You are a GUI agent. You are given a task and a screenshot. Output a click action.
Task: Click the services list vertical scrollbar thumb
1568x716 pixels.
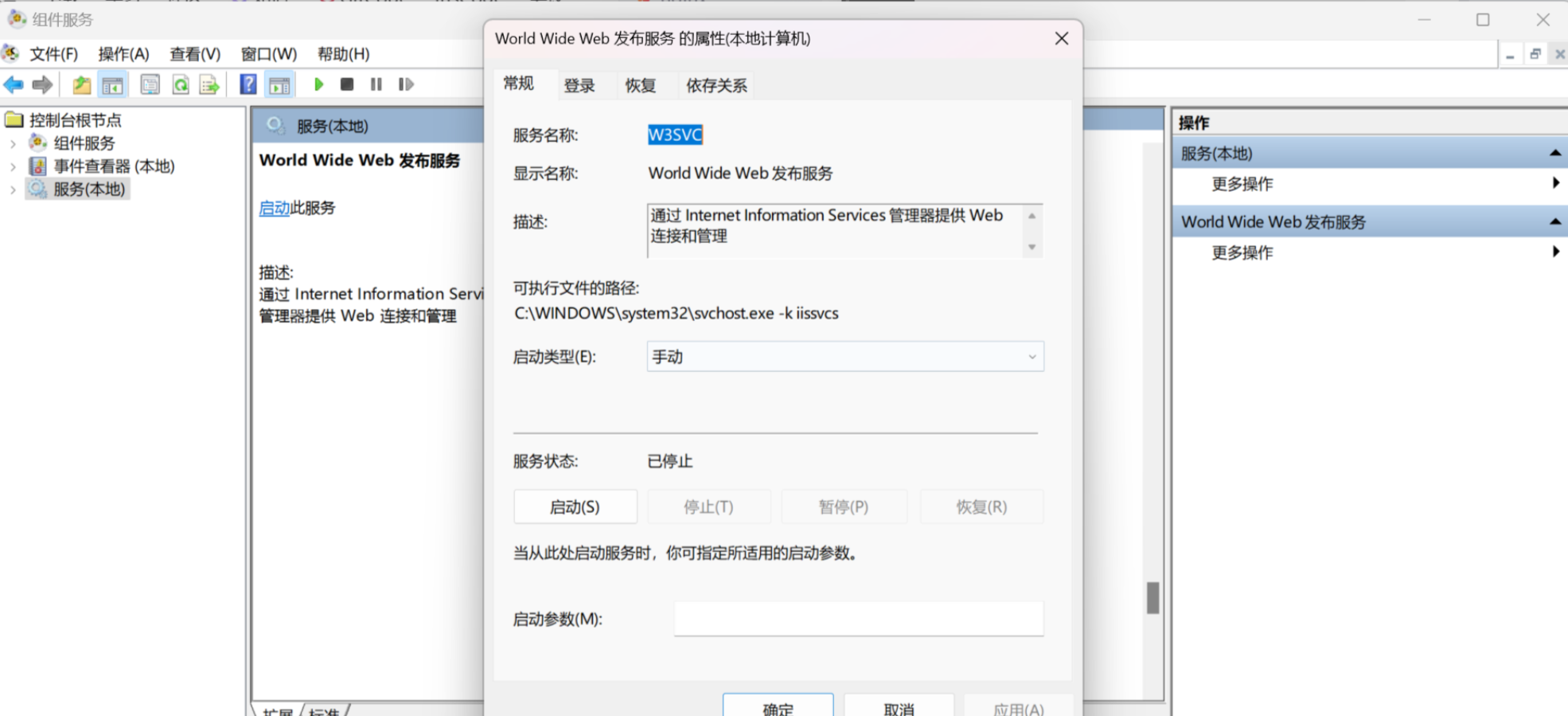[1153, 598]
